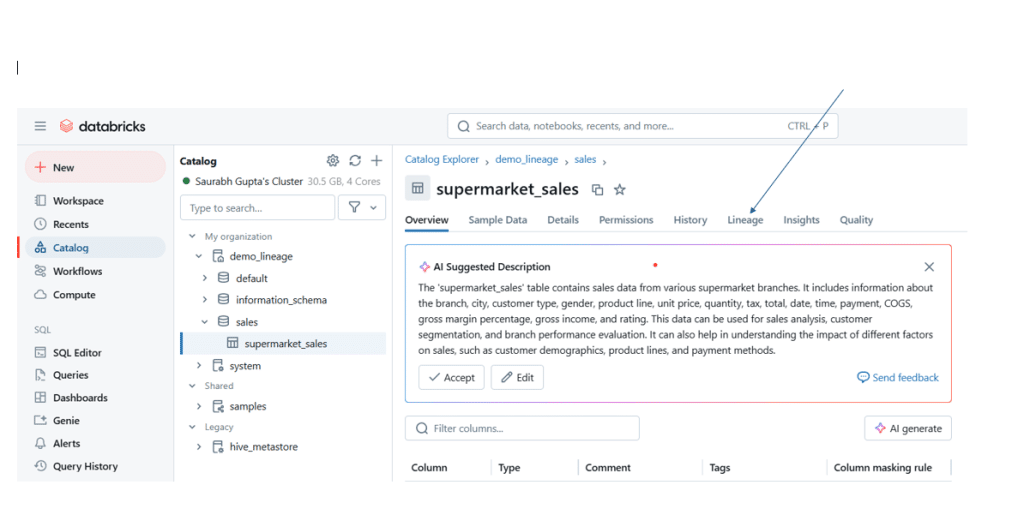This screenshot has height=515, width=1024.
Task: Star supermarket_sales as favorite
Action: [619, 190]
